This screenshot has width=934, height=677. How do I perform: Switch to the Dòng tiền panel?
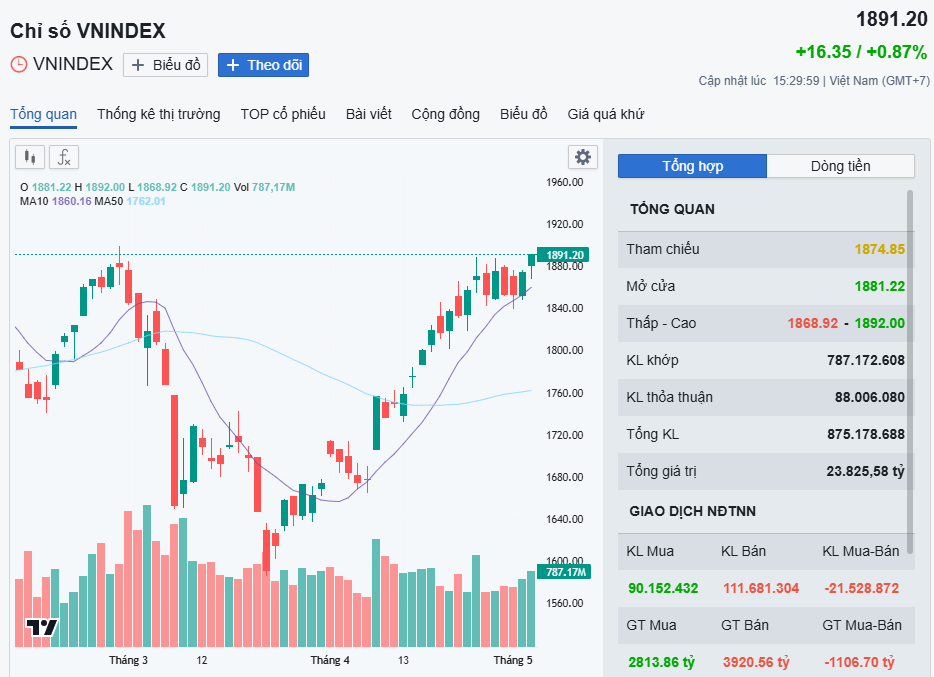point(840,166)
